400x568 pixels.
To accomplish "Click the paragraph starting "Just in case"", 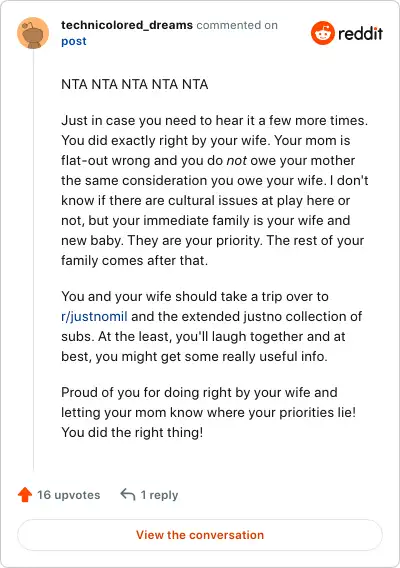I will click(214, 191).
